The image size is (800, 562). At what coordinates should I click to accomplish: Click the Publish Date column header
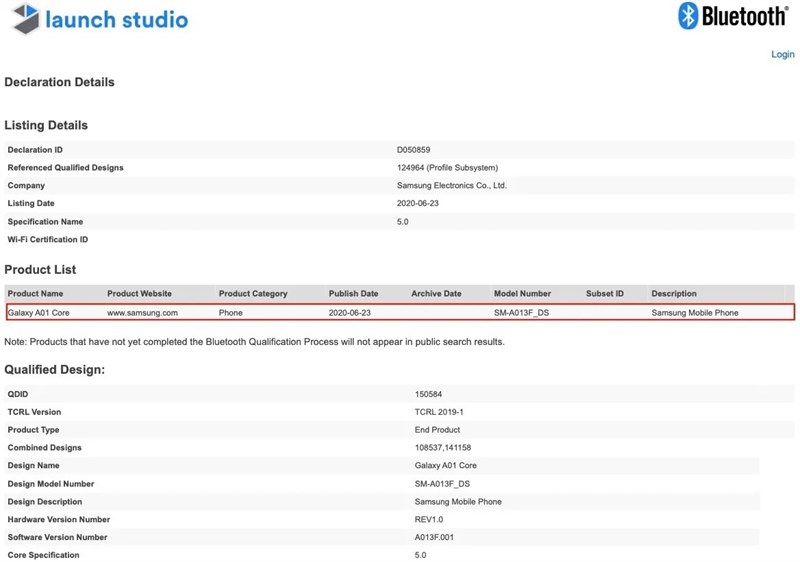tap(353, 294)
